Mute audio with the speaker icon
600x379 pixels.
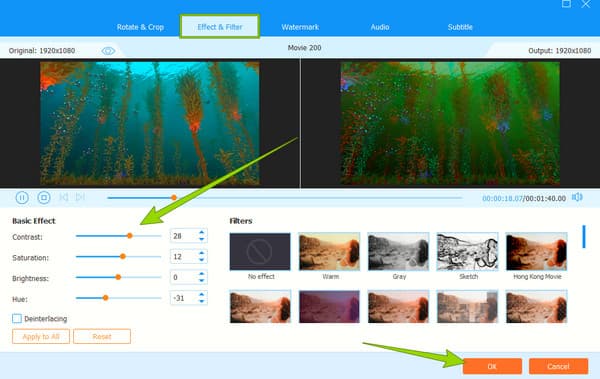click(x=577, y=197)
